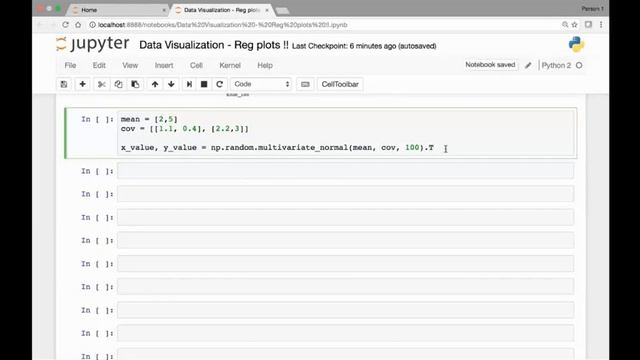
Task: Open the command palette keyboard icon
Action: 305,84
